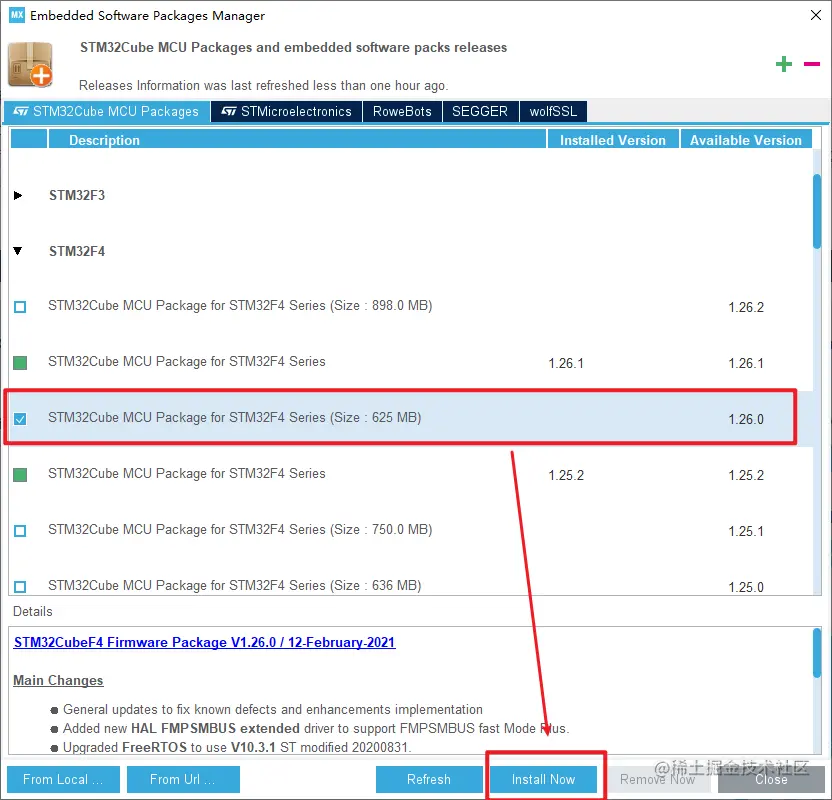Click available version cell 1.25.0
This screenshot has height=800, width=832.
click(x=746, y=587)
